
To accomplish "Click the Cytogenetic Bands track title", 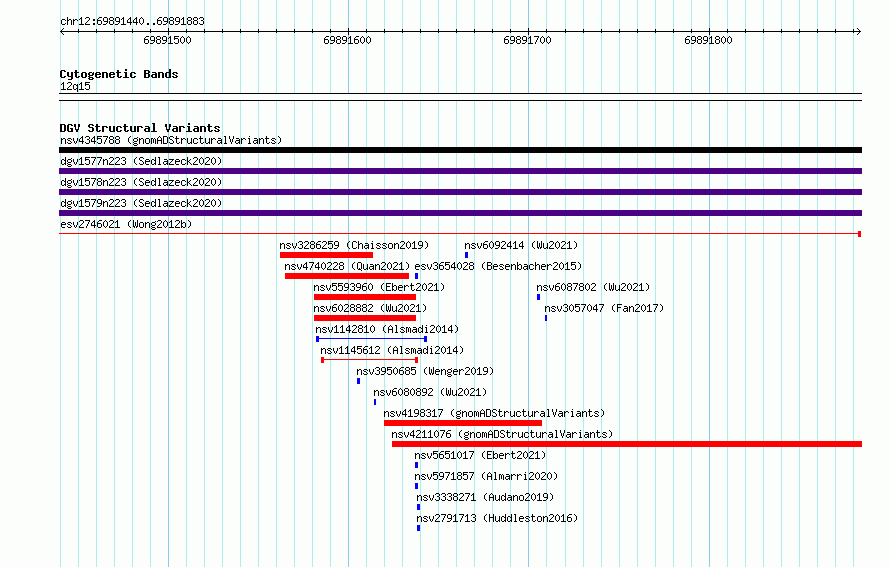I will [x=119, y=74].
